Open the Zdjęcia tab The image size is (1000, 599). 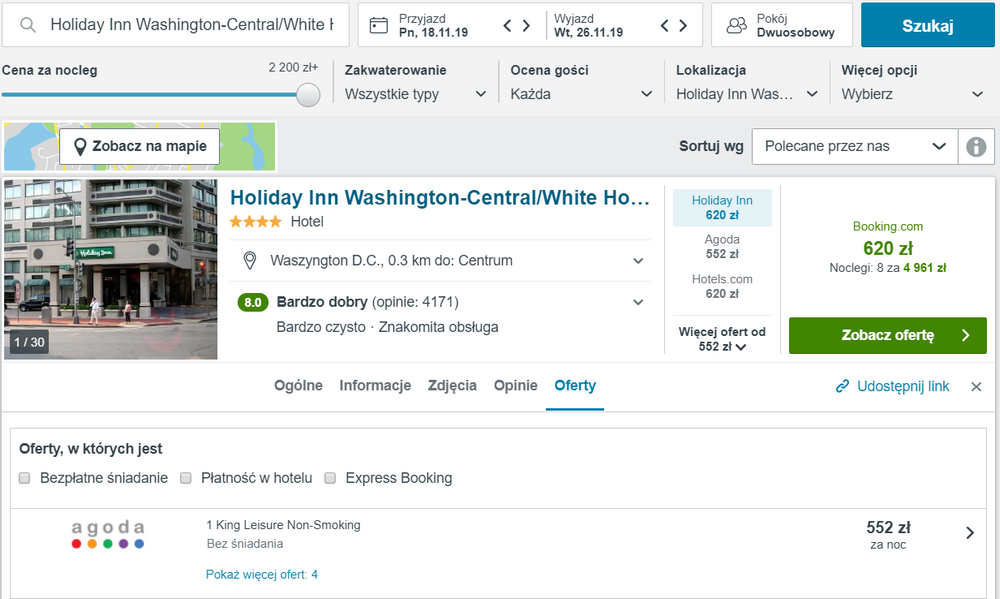(x=452, y=386)
